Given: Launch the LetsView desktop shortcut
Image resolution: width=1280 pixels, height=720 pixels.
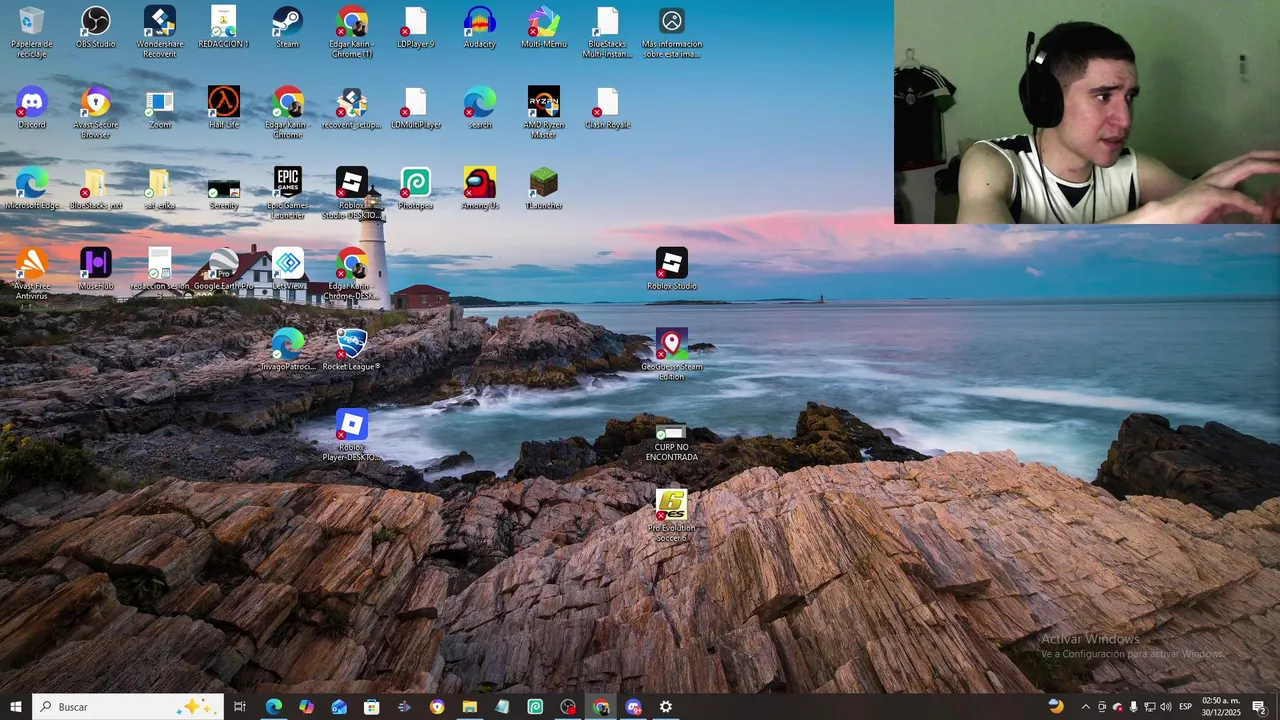Looking at the screenshot, I should click(288, 269).
